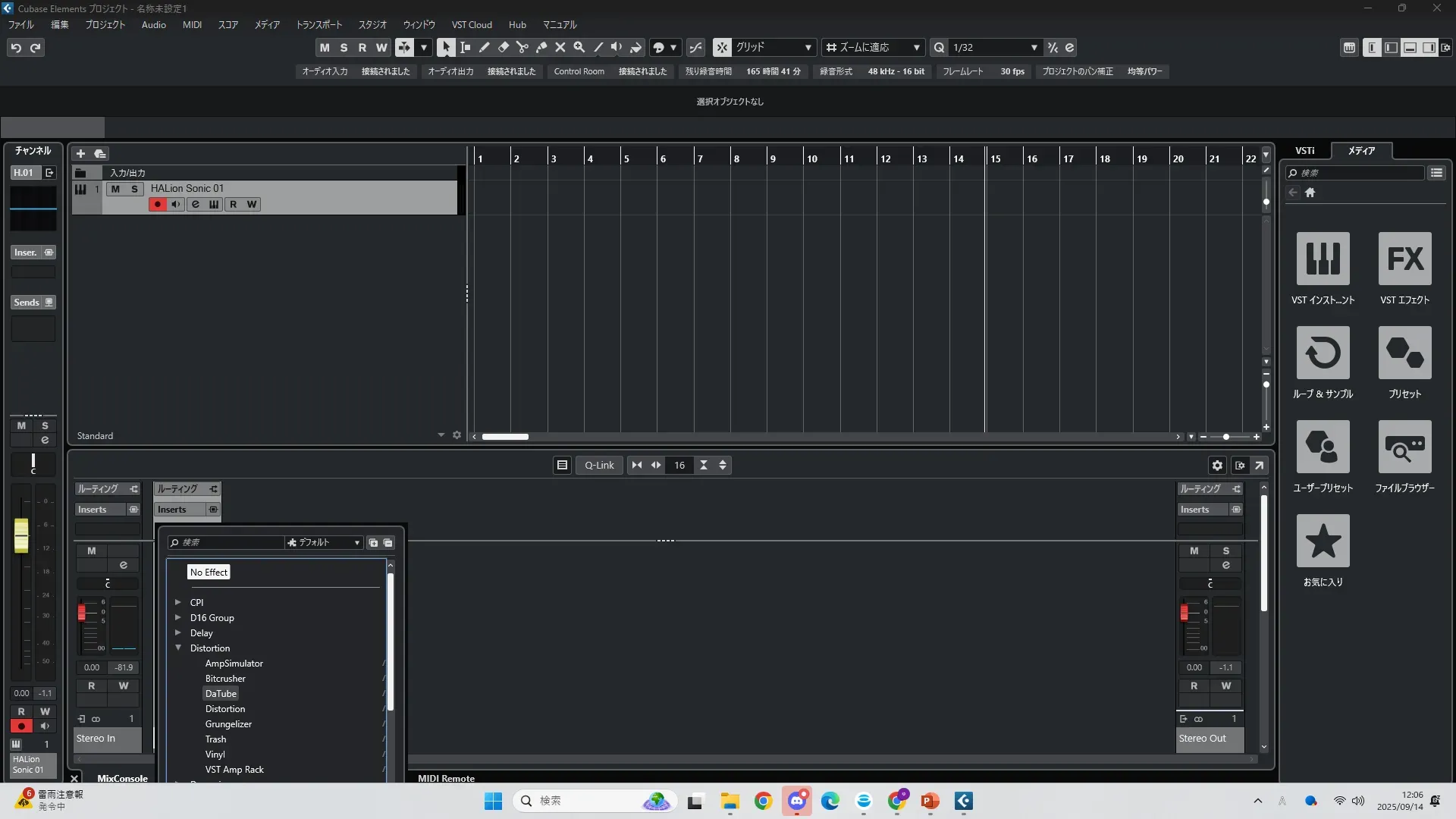Select the Erase tool in toolbar
This screenshot has width=1456, height=819.
click(x=503, y=47)
